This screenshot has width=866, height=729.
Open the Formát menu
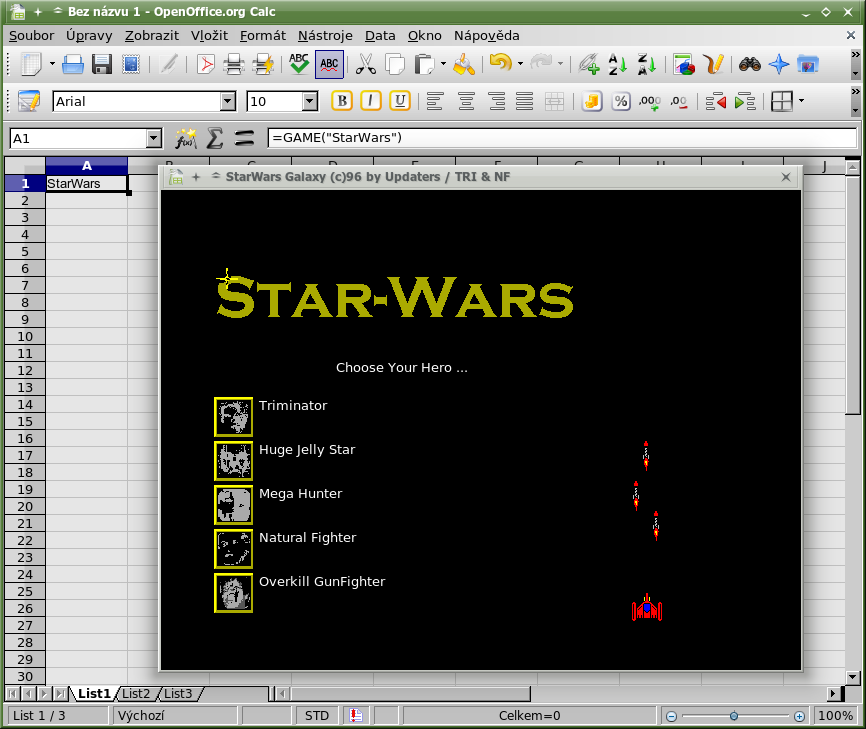tap(262, 36)
